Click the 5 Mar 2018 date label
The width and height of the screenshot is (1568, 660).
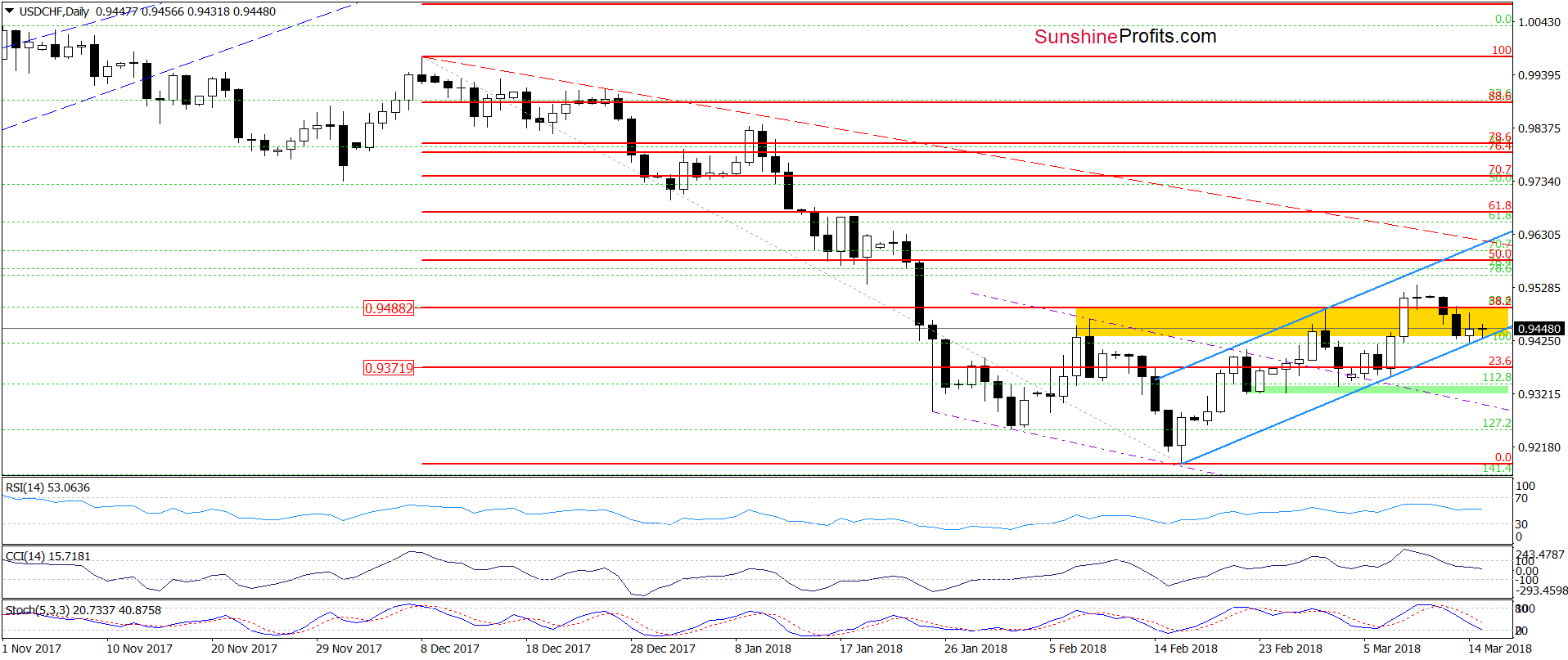1392,649
